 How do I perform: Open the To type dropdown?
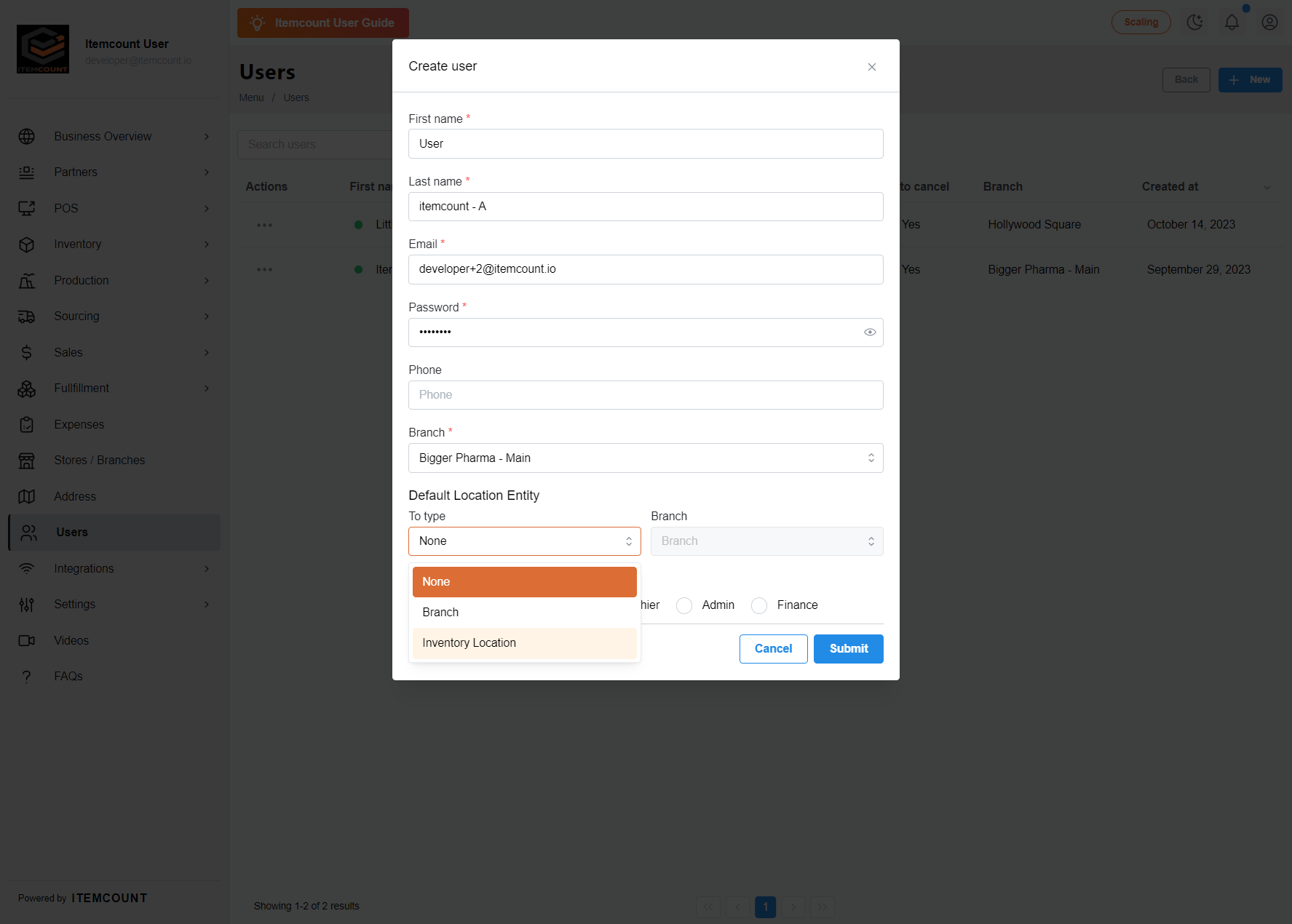pyautogui.click(x=524, y=541)
